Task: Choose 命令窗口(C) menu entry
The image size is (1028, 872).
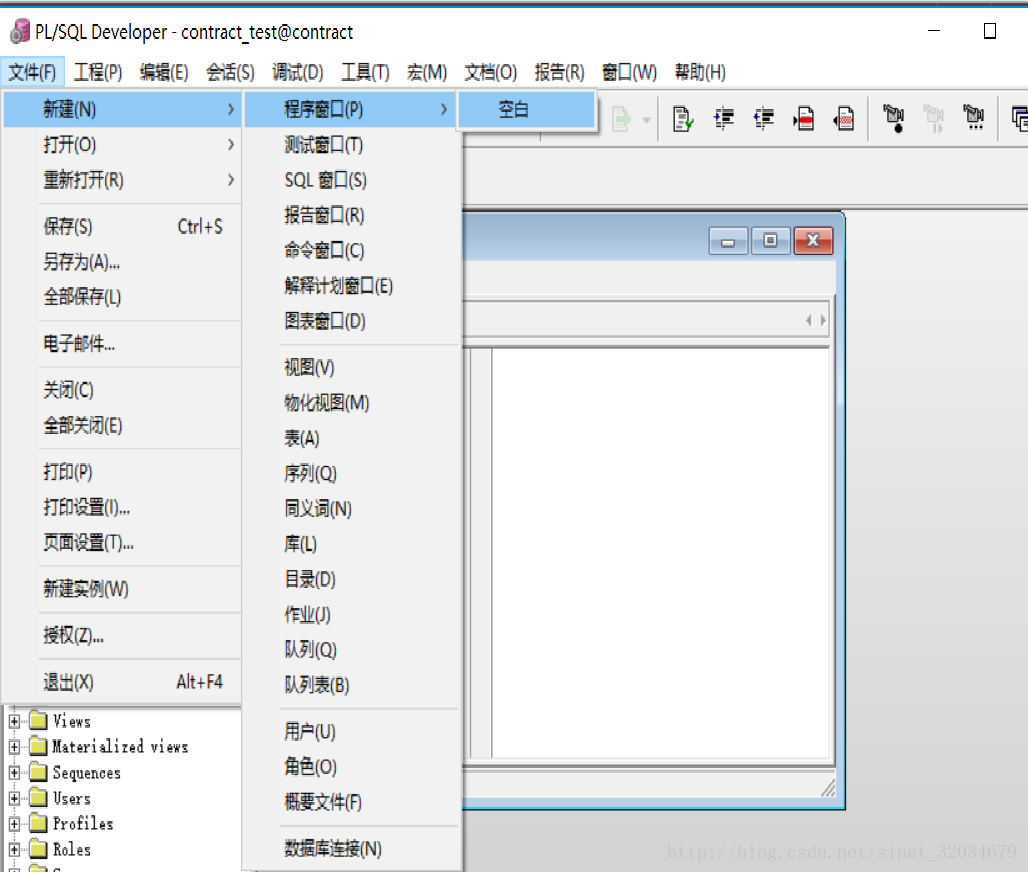Action: tap(351, 250)
